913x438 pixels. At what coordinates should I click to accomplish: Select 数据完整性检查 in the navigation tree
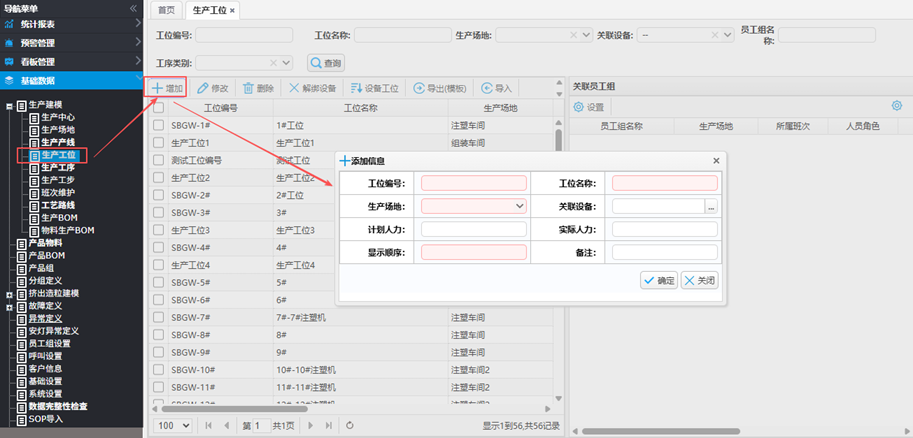pyautogui.click(x=58, y=406)
